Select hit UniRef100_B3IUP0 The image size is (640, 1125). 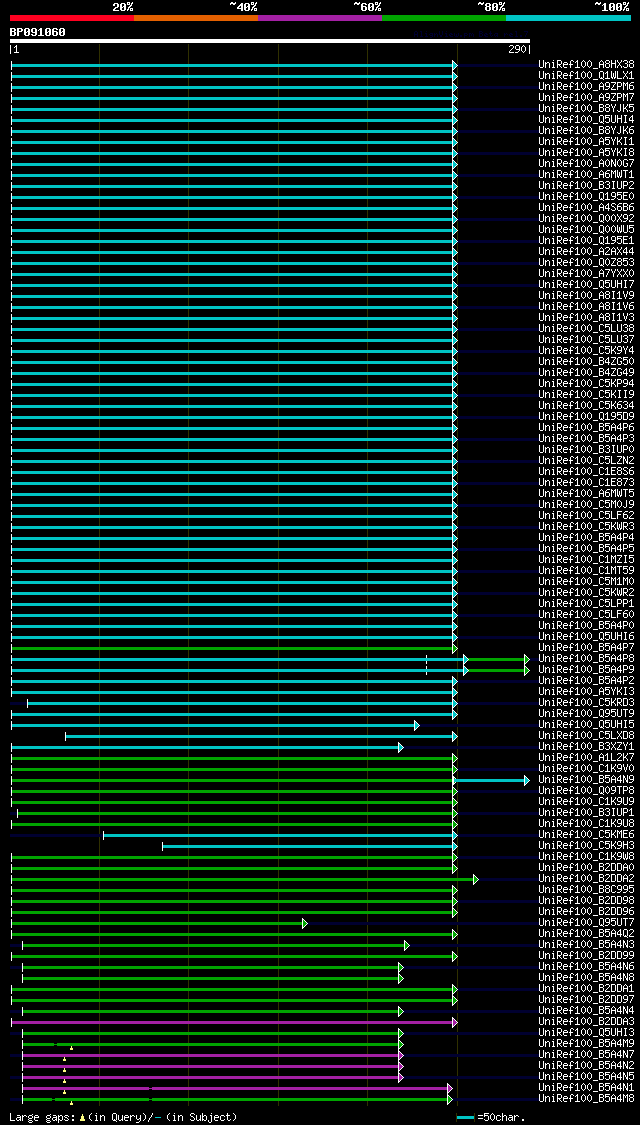[x=586, y=449]
